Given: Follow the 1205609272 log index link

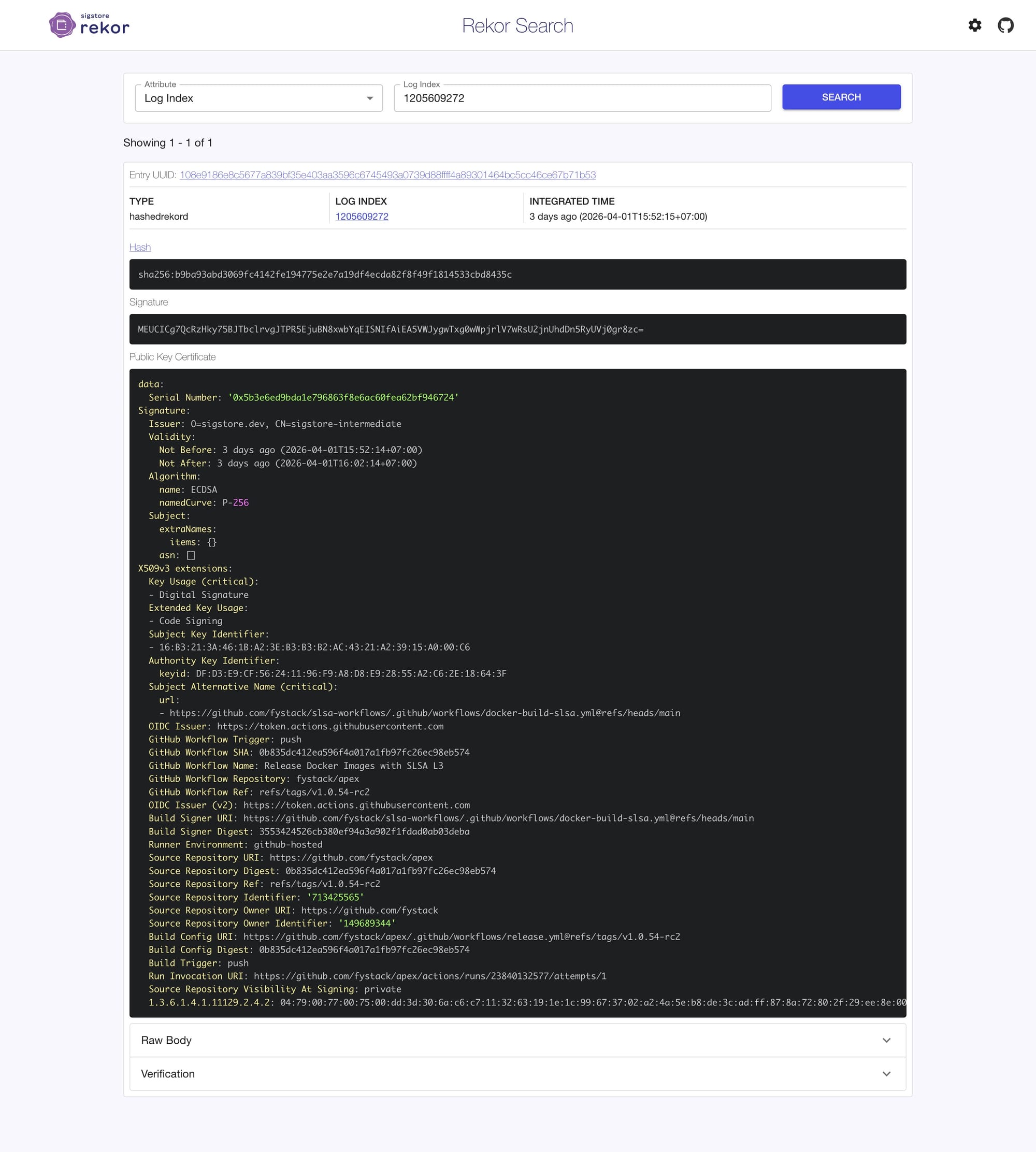Looking at the screenshot, I should [362, 217].
